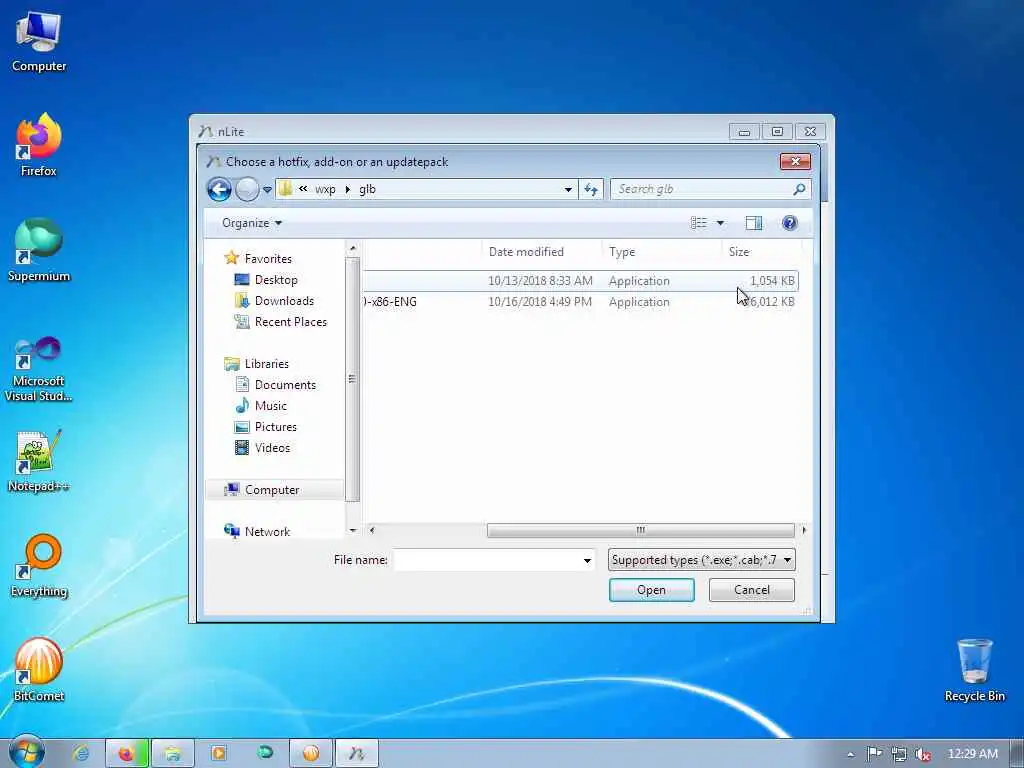Sort files by Size column header

tap(761, 252)
